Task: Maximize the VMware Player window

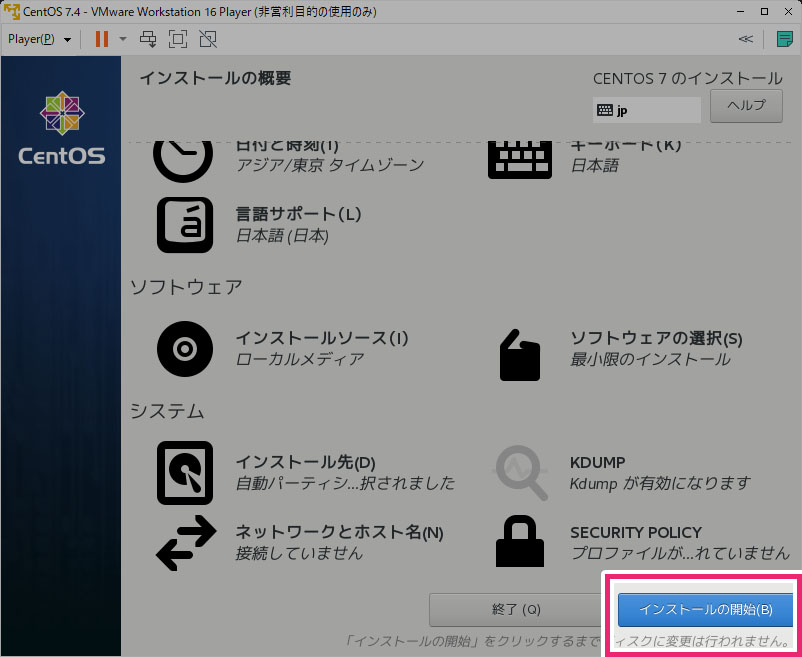Action: click(x=764, y=11)
